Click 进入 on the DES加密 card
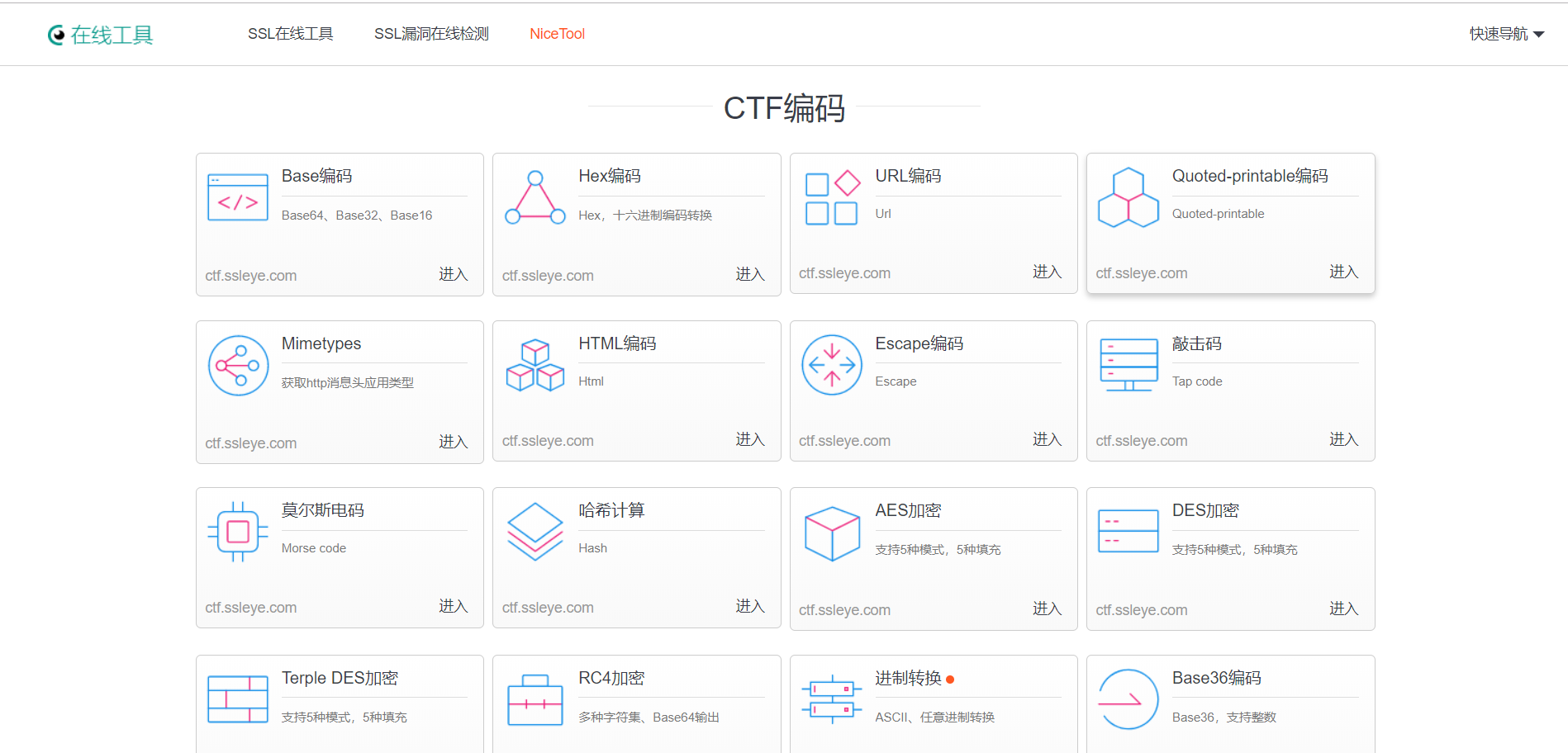This screenshot has width=1568, height=753. [x=1344, y=609]
